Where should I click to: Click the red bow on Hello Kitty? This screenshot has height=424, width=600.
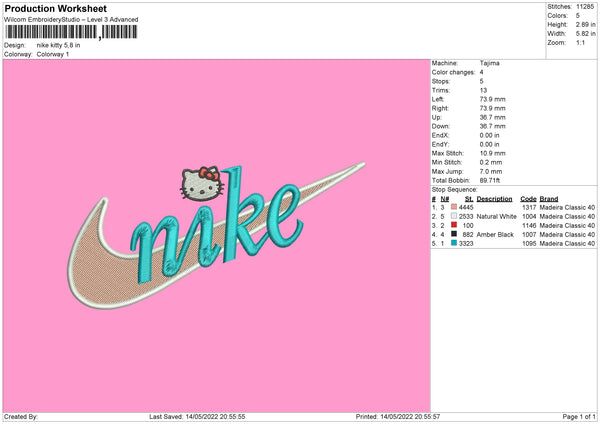coord(209,171)
